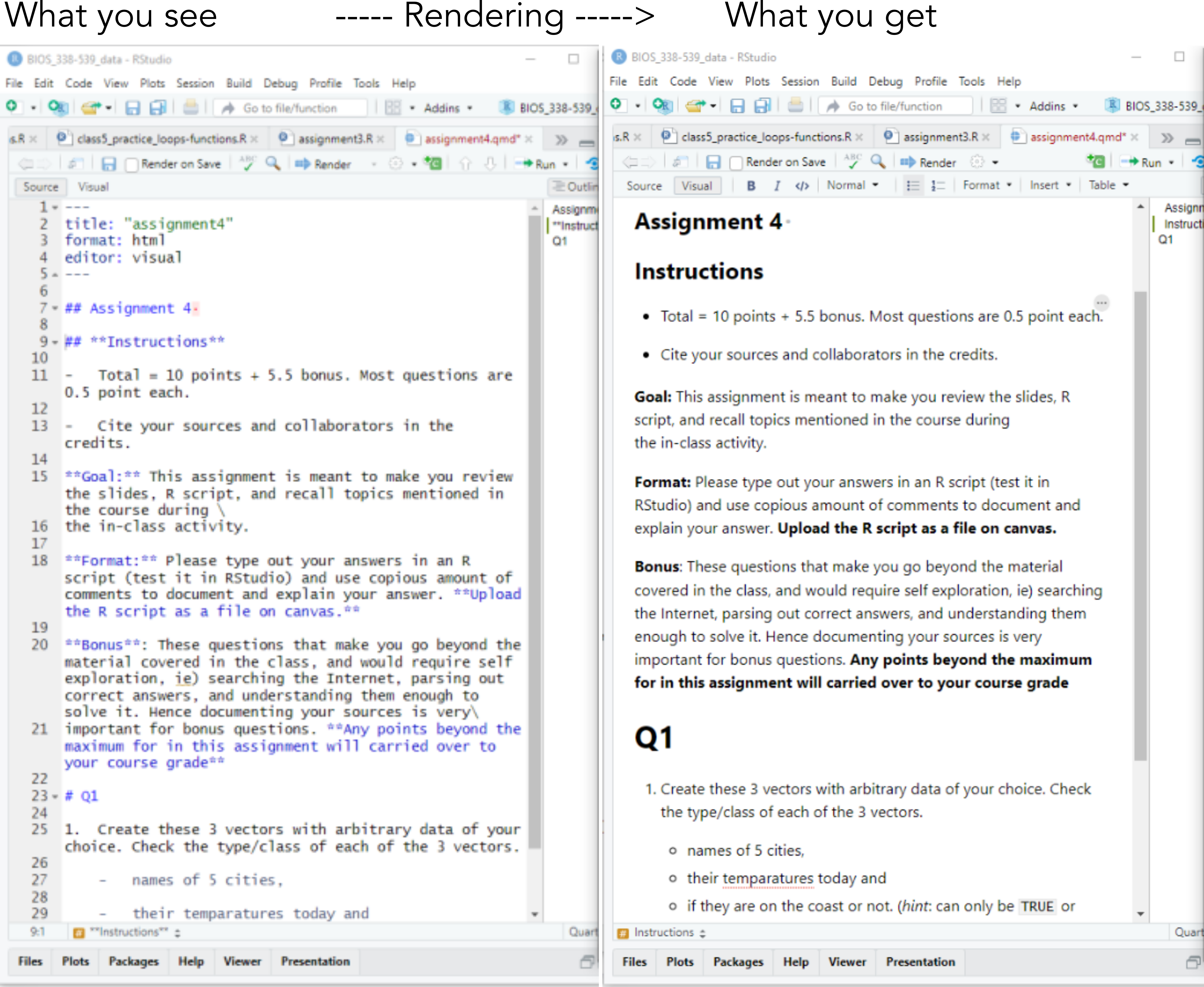Click Save all documents icon in right window
1204x987 pixels.
tap(762, 106)
